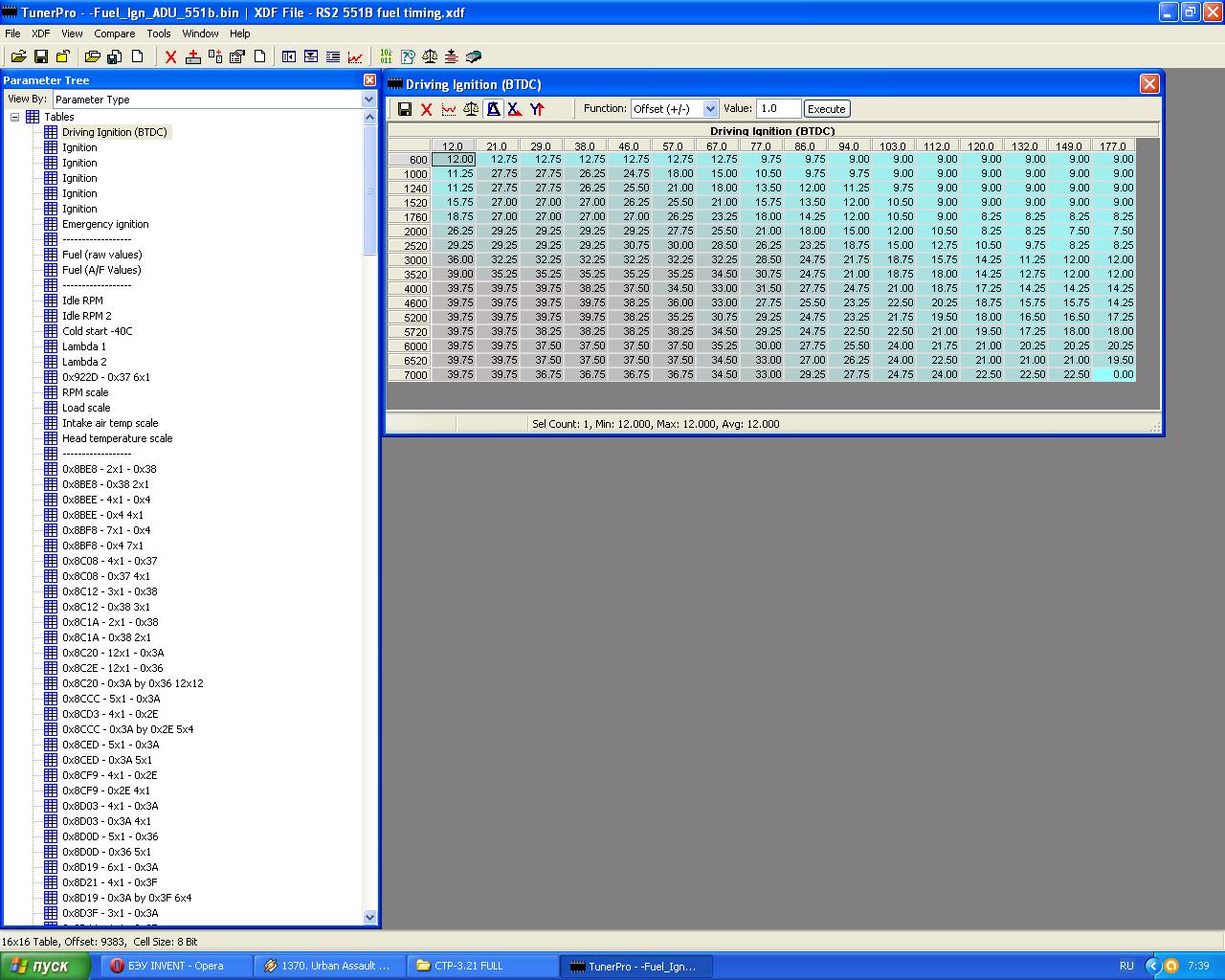
Task: Select Fuel (A/F Values) table in tree
Action: (101, 270)
